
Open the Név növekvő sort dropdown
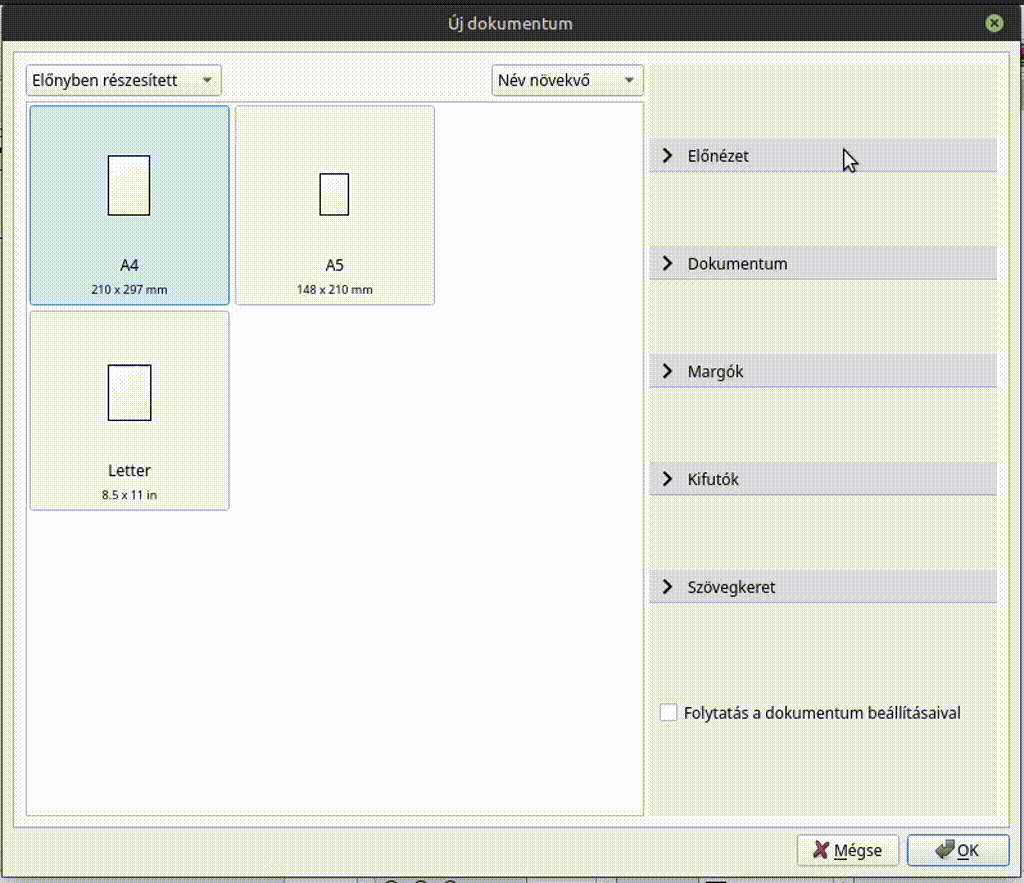566,80
